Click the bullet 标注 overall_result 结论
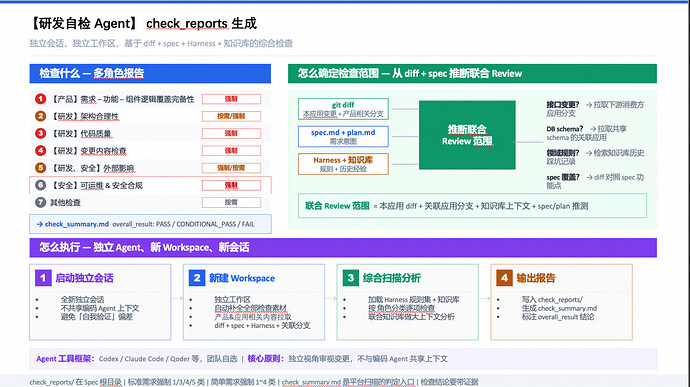 click(x=558, y=317)
